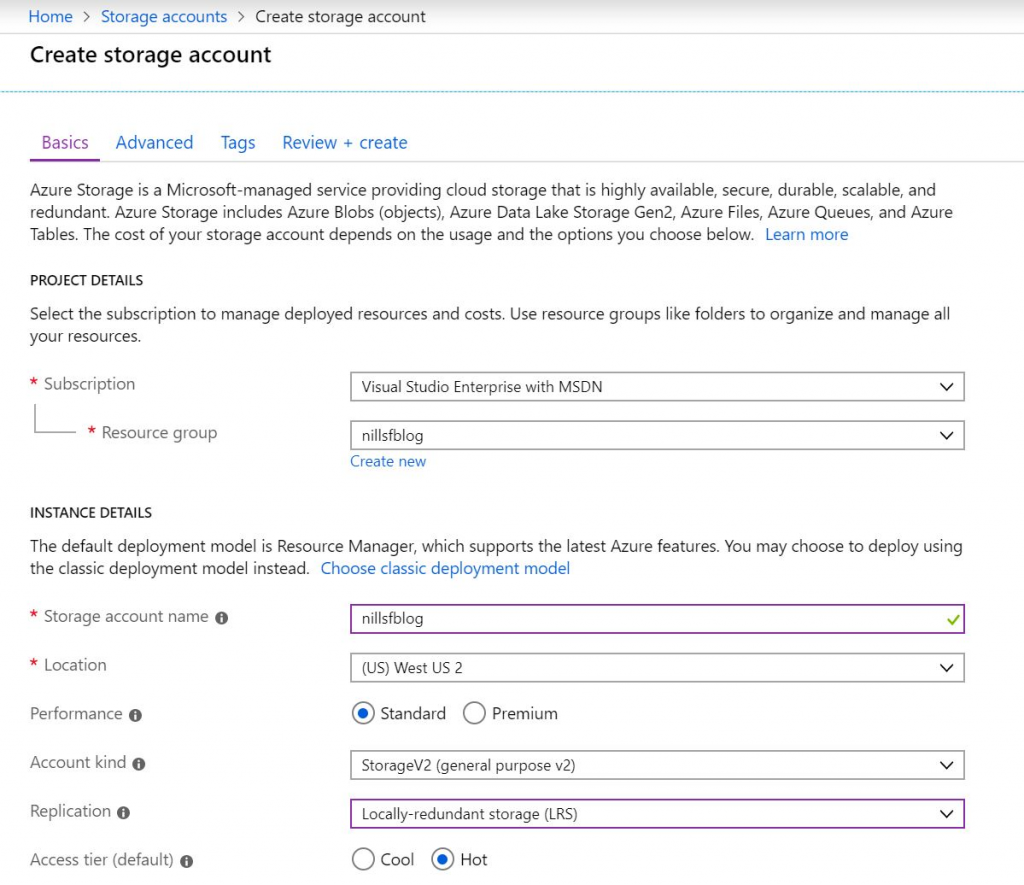This screenshot has width=1024, height=885.
Task: Go to the Review + create tab
Action: point(345,142)
